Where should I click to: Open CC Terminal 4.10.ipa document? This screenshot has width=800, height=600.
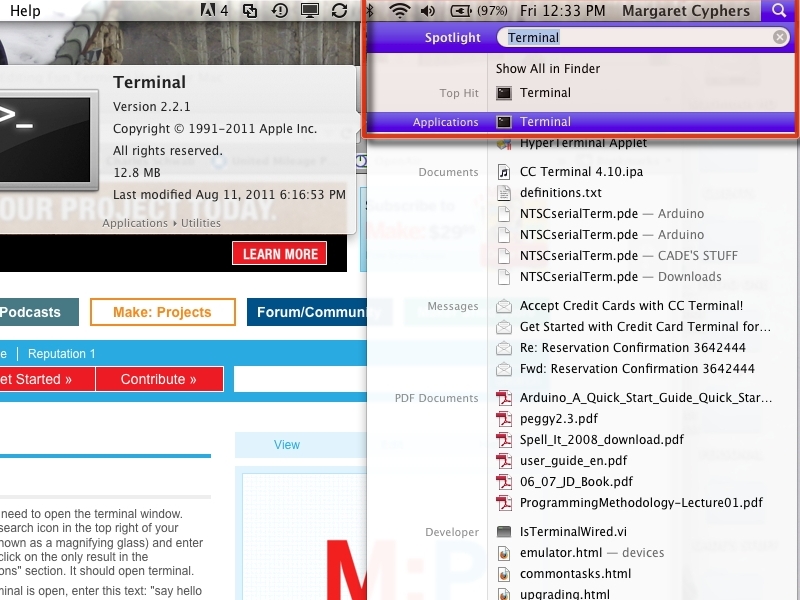coord(581,172)
